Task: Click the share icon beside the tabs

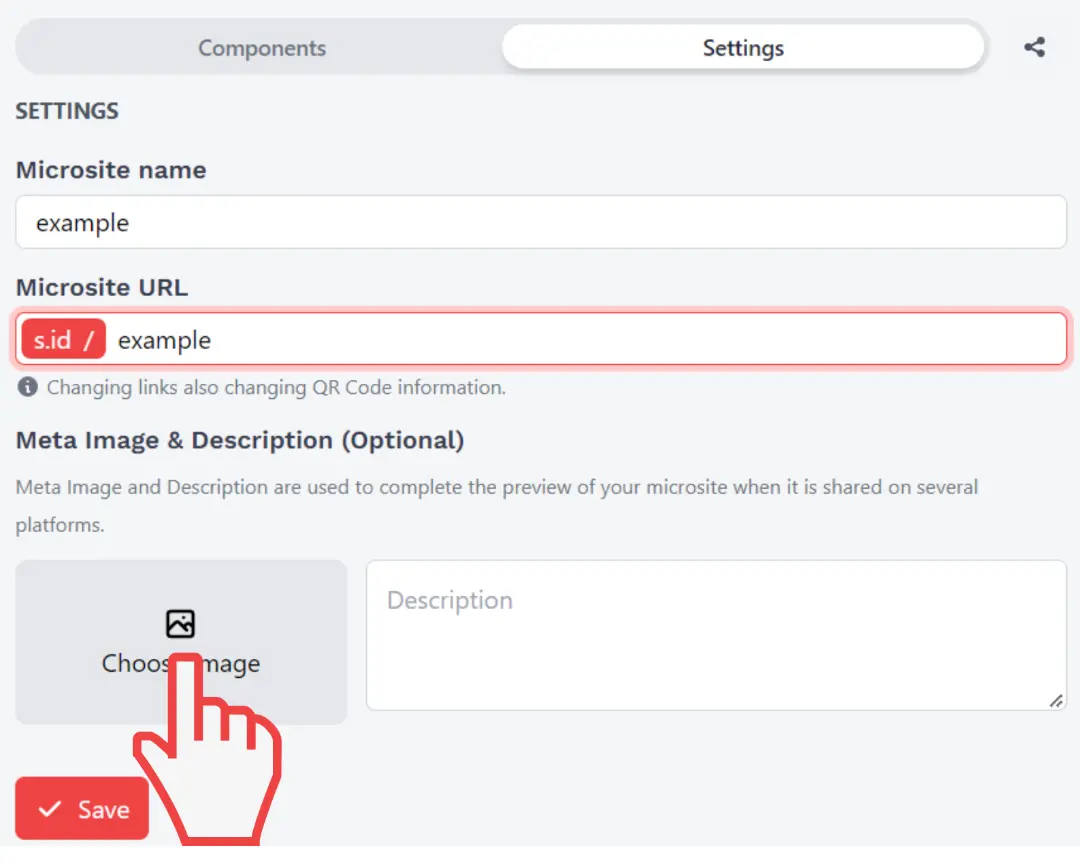Action: [1035, 47]
